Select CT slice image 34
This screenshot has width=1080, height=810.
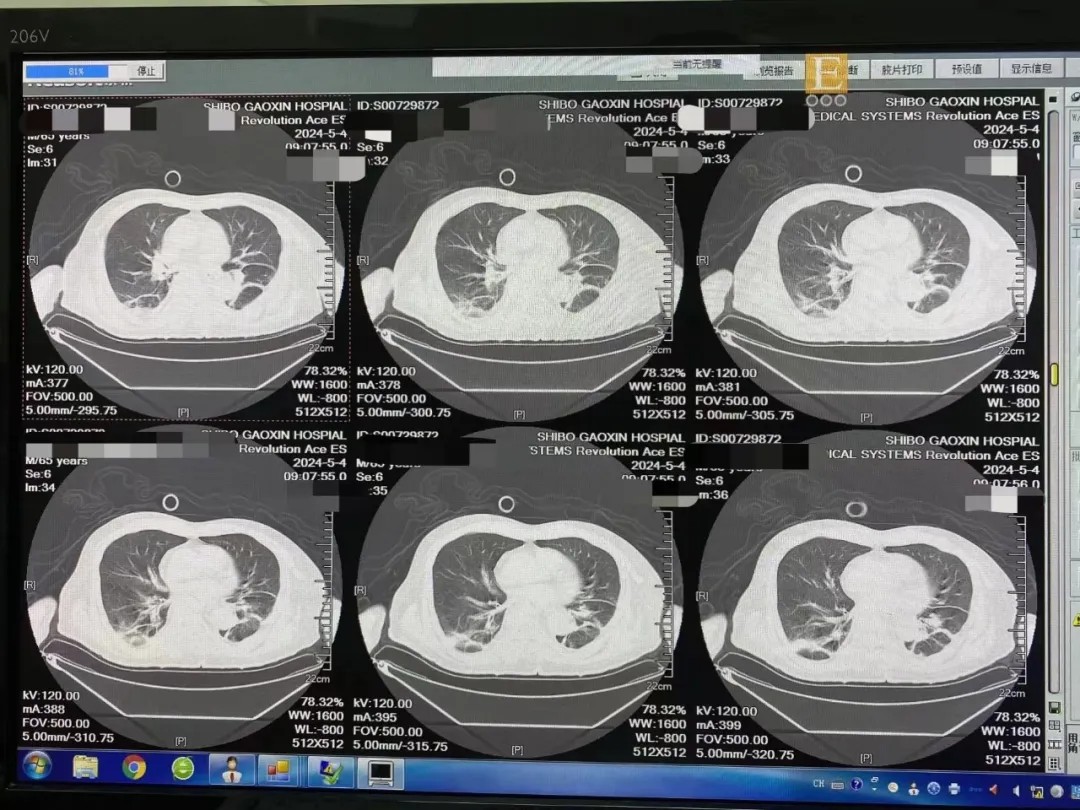tap(187, 590)
